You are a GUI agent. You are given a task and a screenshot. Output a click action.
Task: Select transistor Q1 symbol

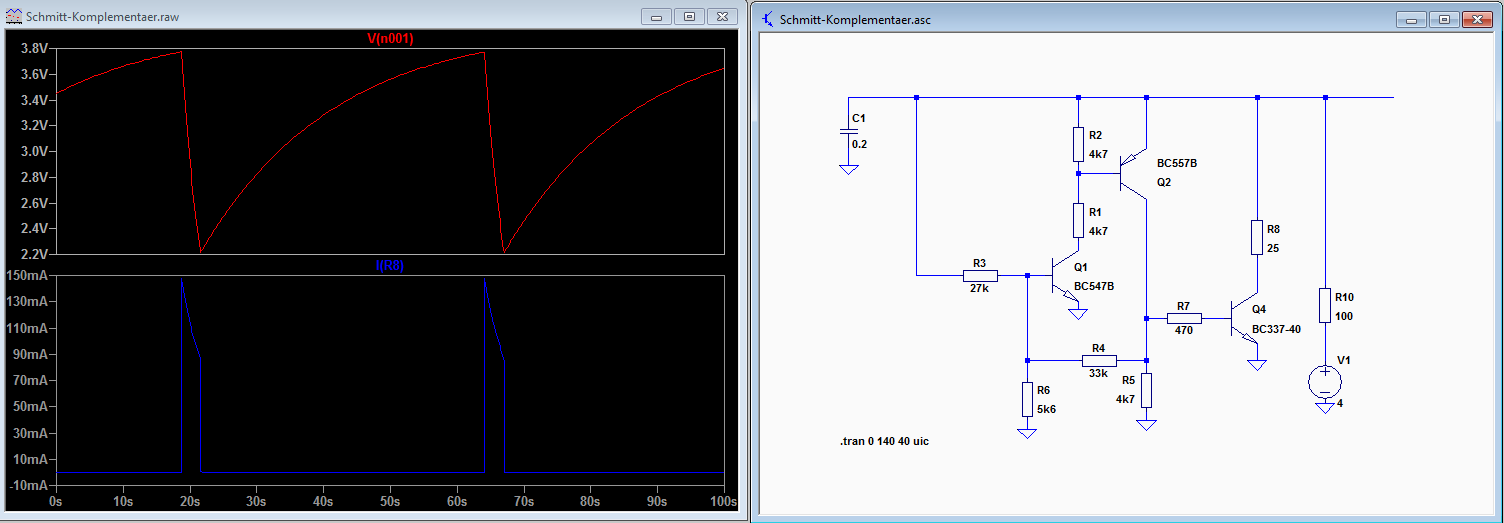pos(1066,274)
